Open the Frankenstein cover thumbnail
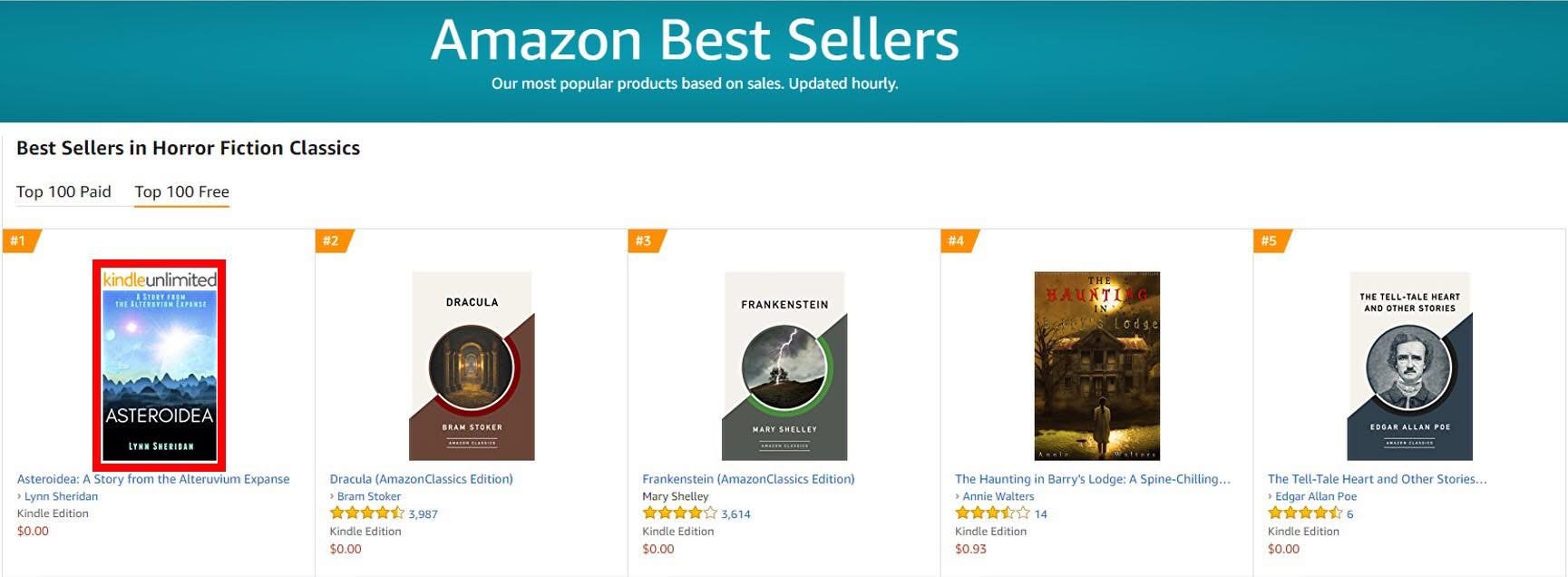Screen dimensions: 1568x577 784,366
